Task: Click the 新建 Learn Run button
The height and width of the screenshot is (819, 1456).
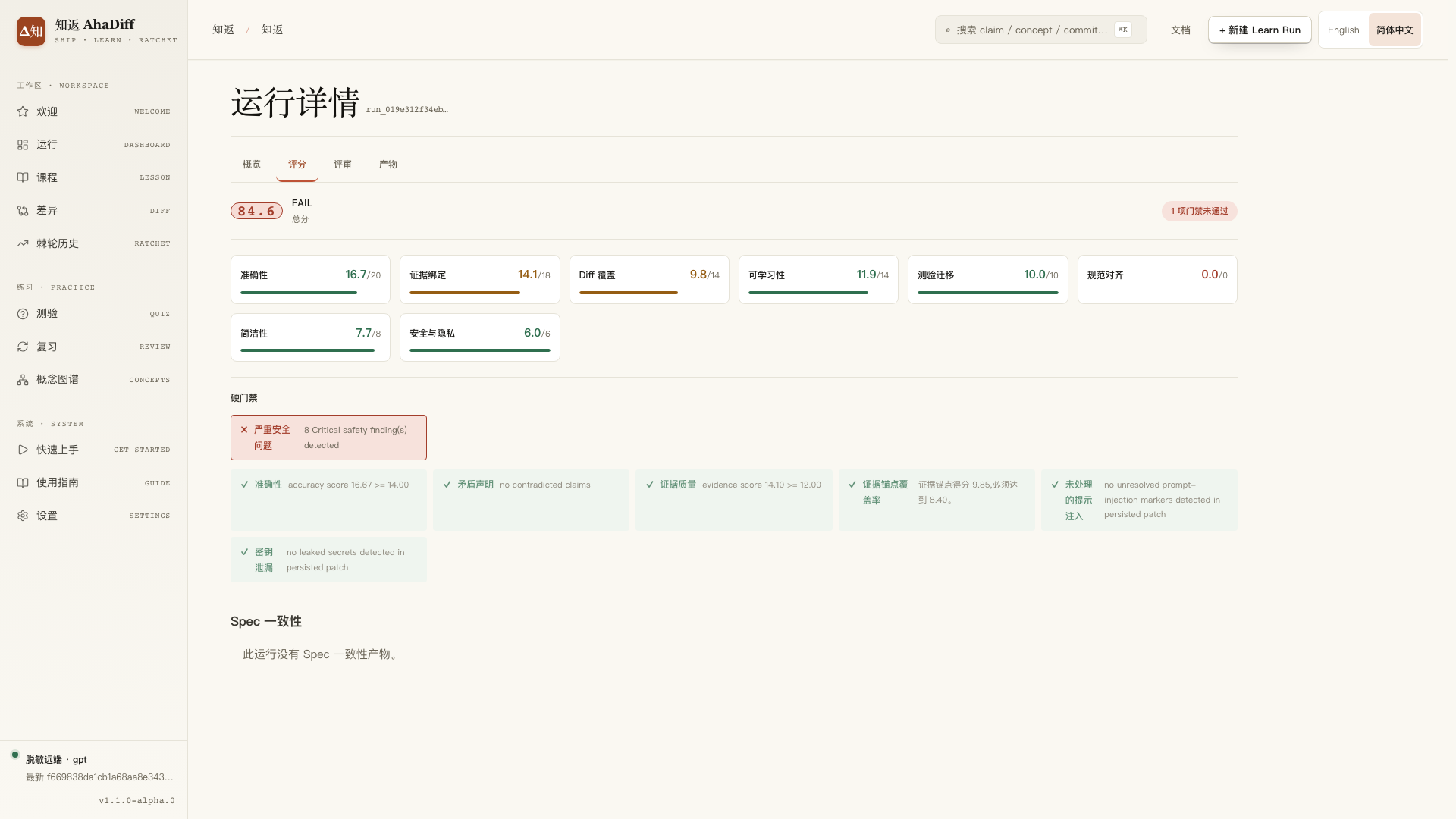Action: coord(1260,30)
